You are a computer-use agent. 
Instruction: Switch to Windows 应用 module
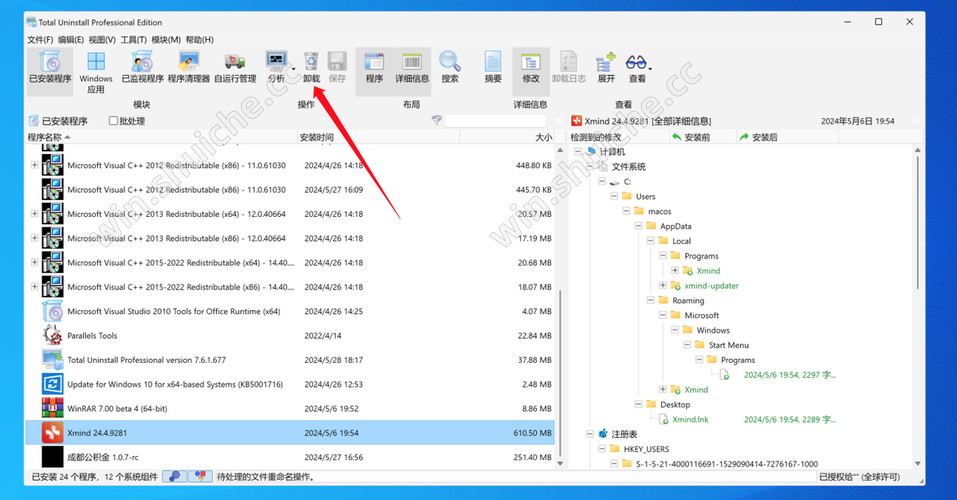(x=96, y=73)
